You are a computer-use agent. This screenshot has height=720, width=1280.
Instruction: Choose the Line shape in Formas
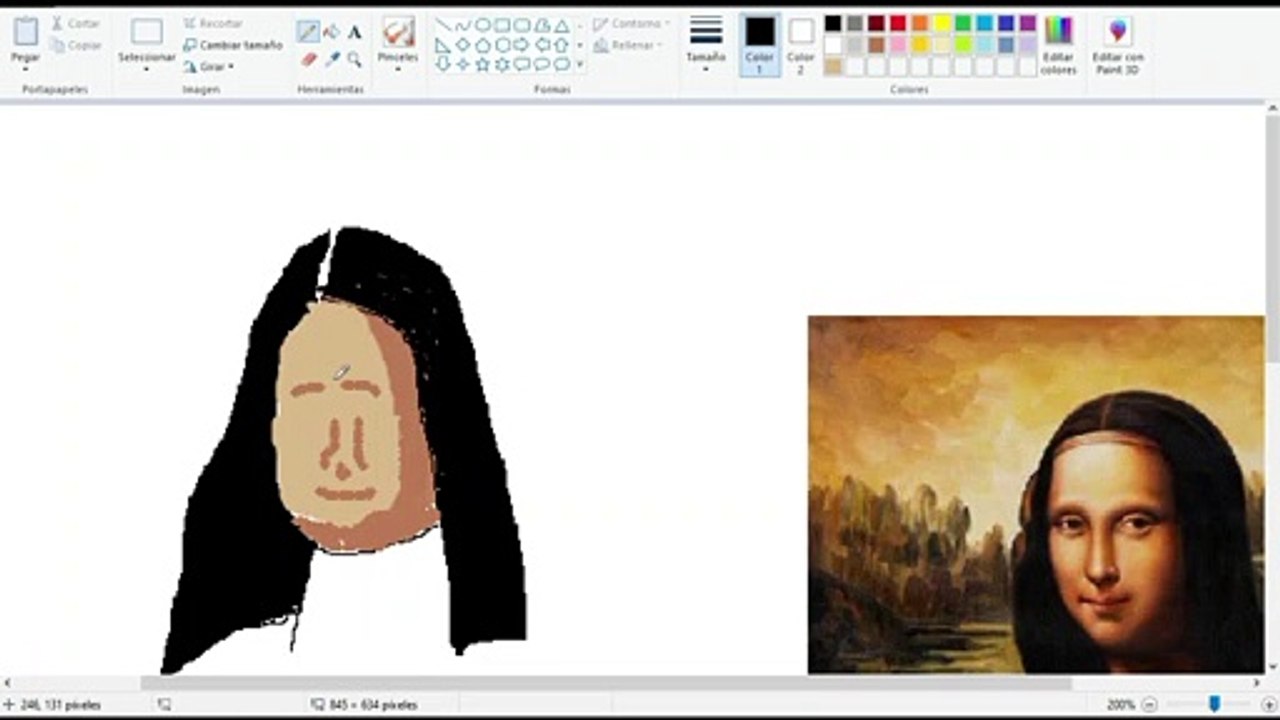click(443, 25)
